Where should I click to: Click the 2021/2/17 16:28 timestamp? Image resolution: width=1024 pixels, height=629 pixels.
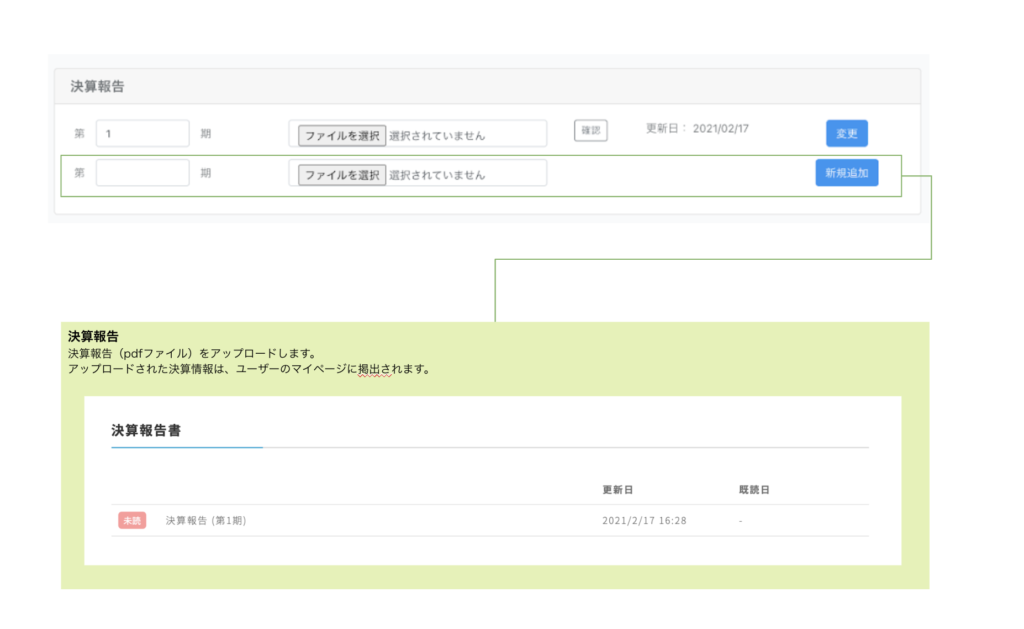(644, 521)
